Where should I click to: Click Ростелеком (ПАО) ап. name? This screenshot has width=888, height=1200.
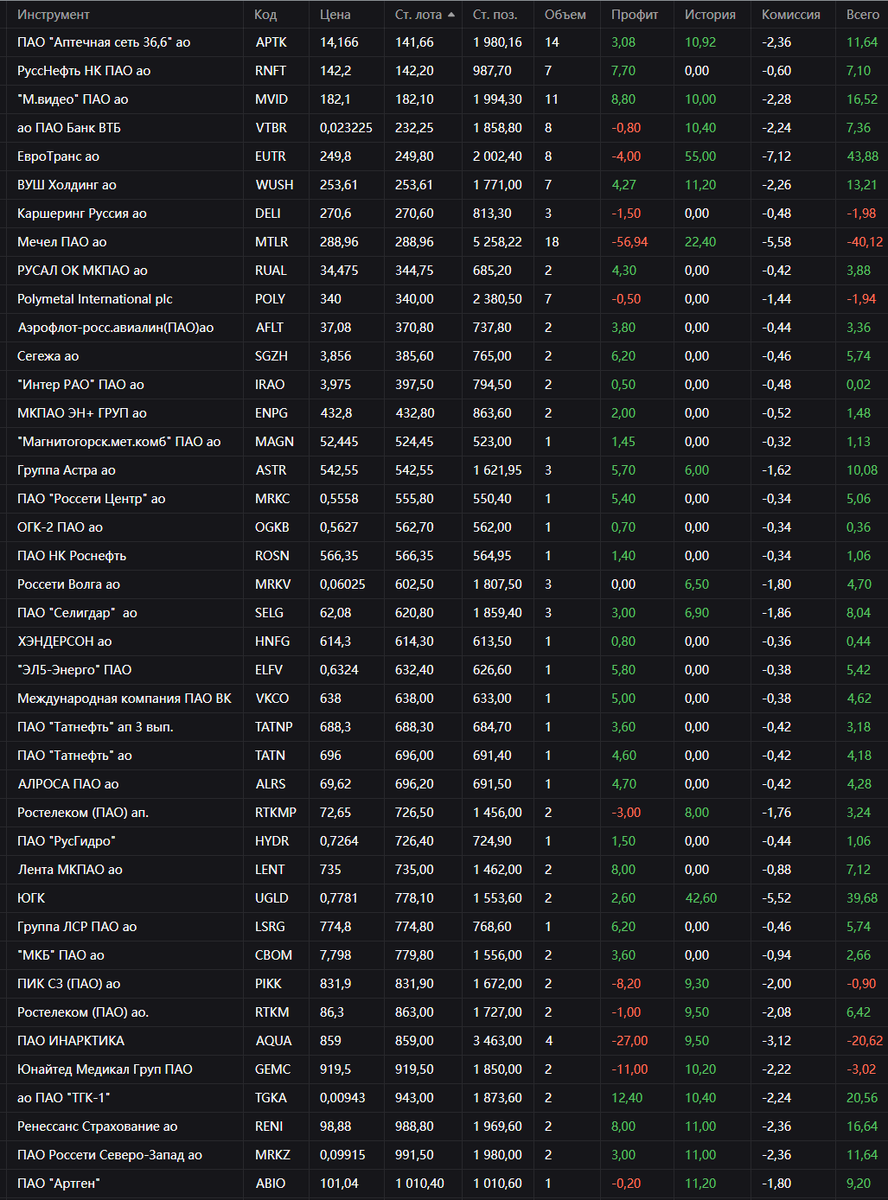[83, 812]
